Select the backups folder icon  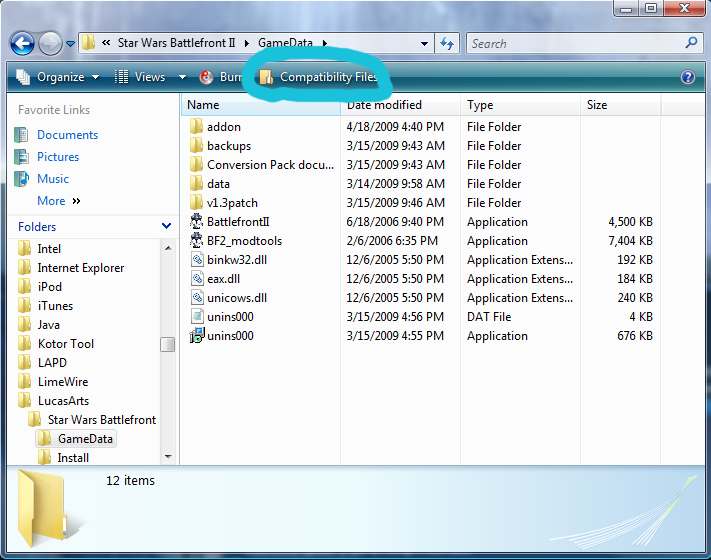tap(196, 145)
